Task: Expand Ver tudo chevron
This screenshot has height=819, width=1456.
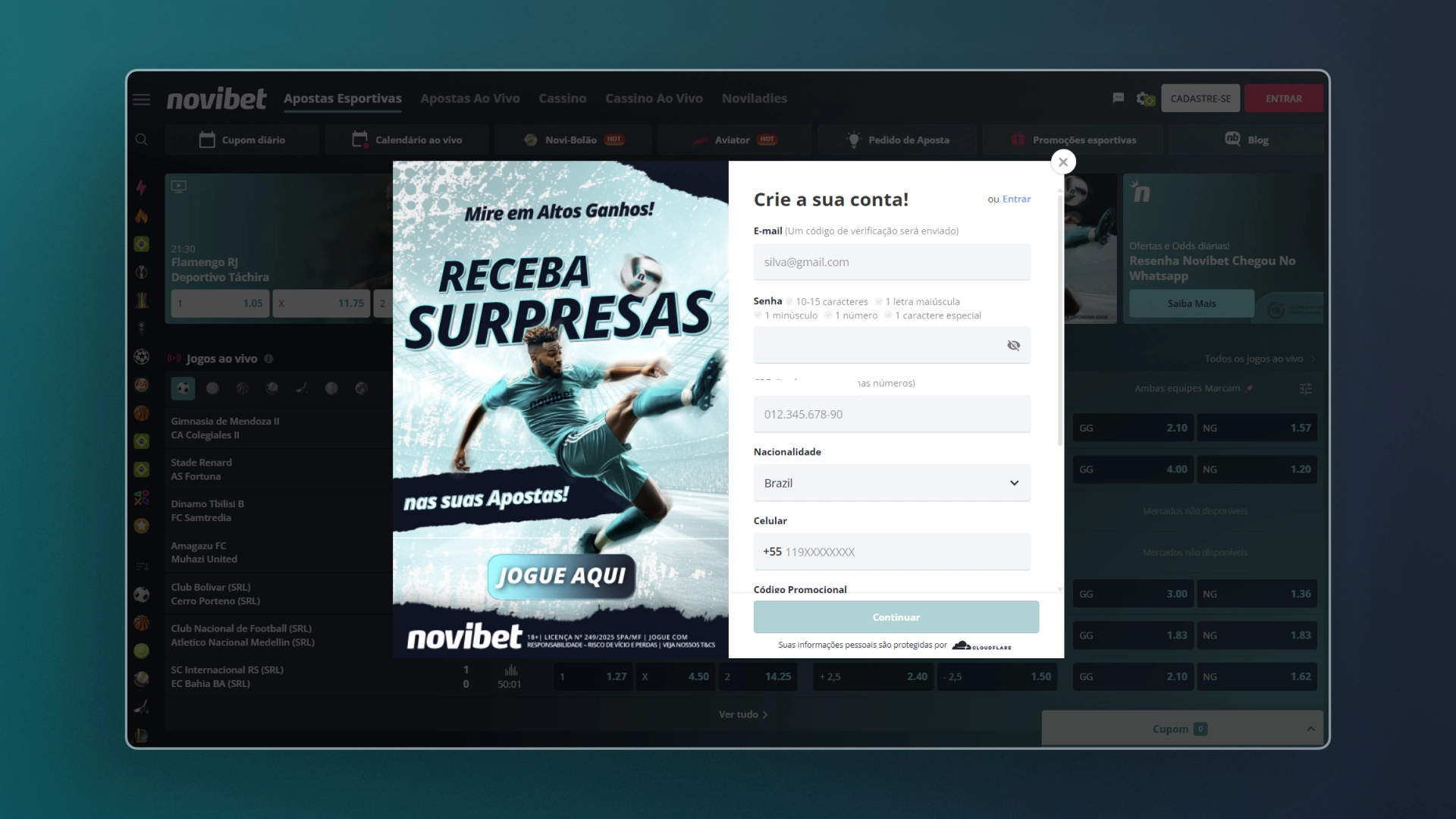Action: pyautogui.click(x=765, y=714)
